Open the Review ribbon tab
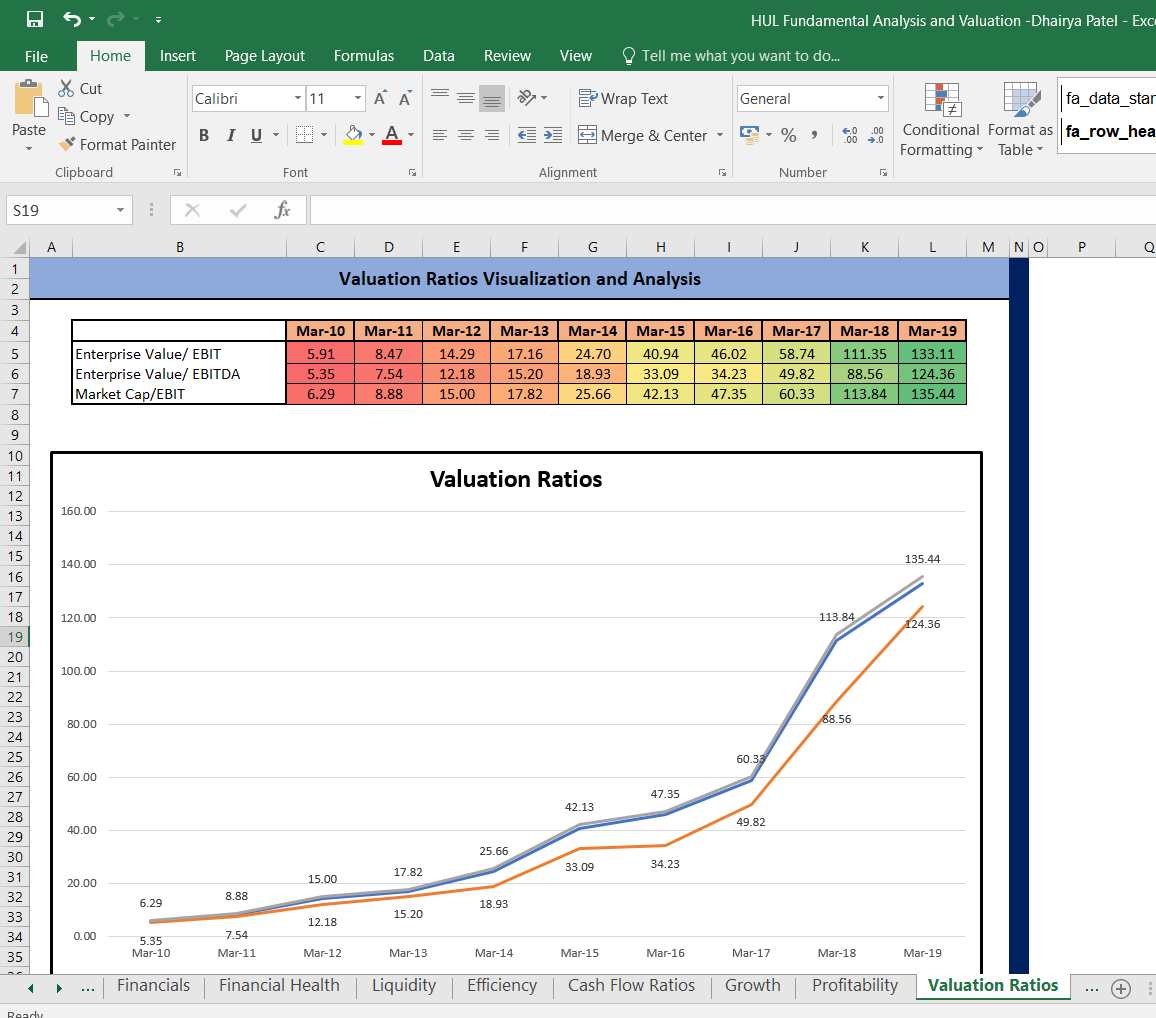The image size is (1156, 1018). coord(507,56)
